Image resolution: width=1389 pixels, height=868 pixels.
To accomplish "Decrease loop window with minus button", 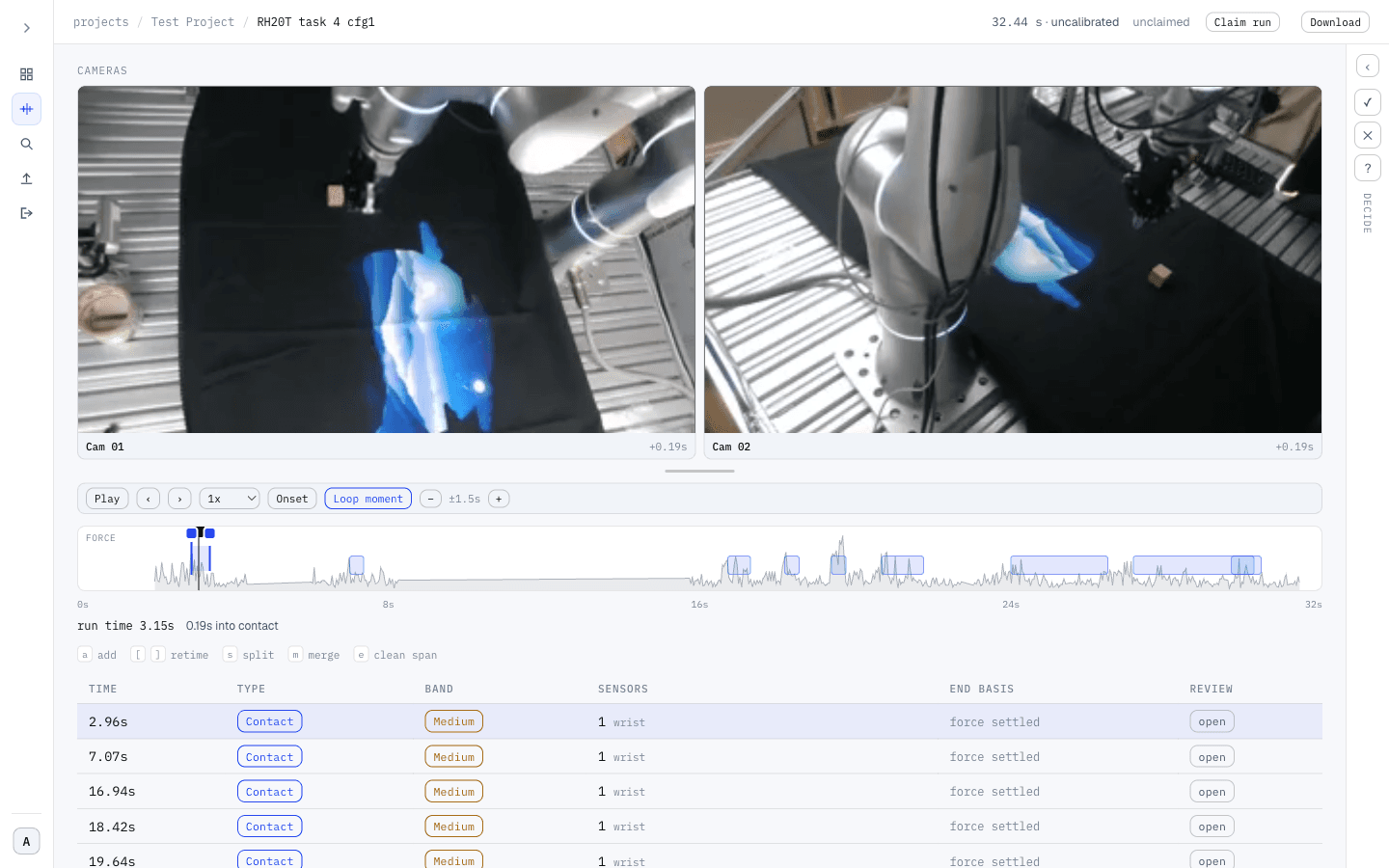I will (x=430, y=499).
